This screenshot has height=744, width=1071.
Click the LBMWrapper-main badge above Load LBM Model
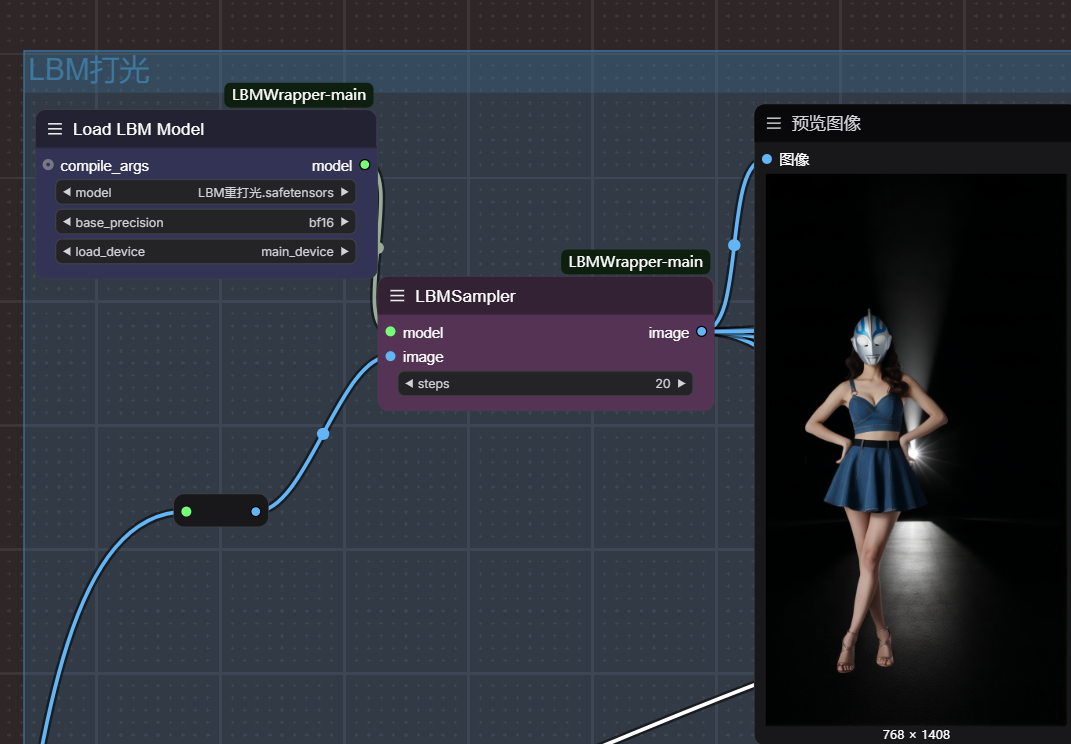click(298, 95)
